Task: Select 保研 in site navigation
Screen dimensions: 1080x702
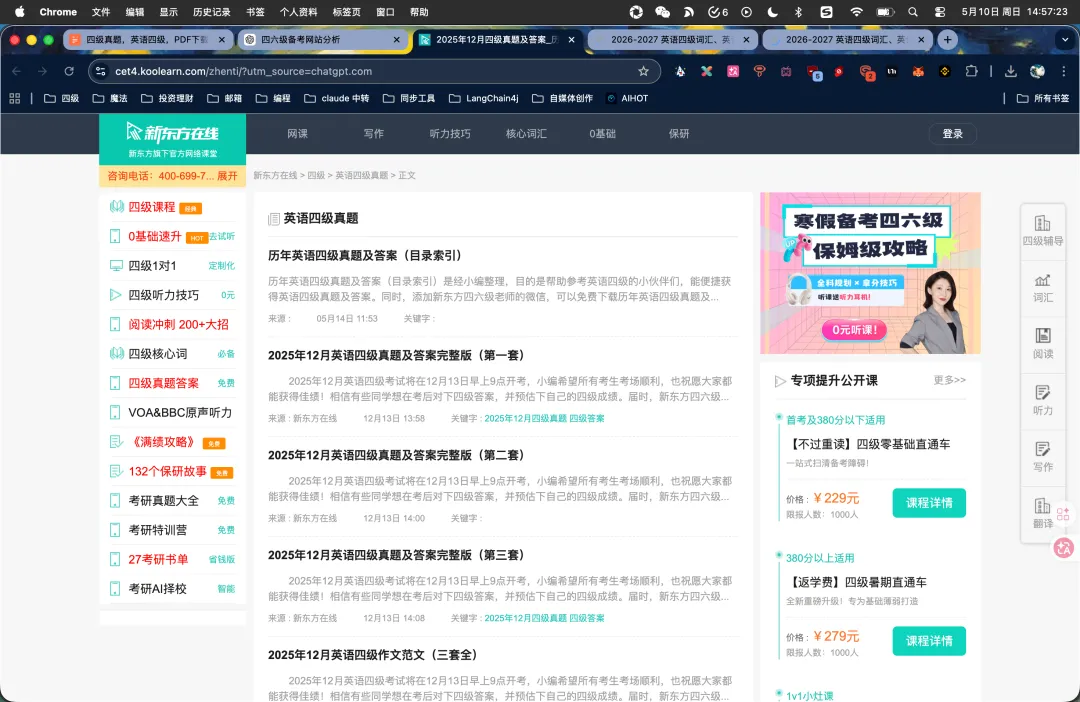Action: (x=678, y=134)
